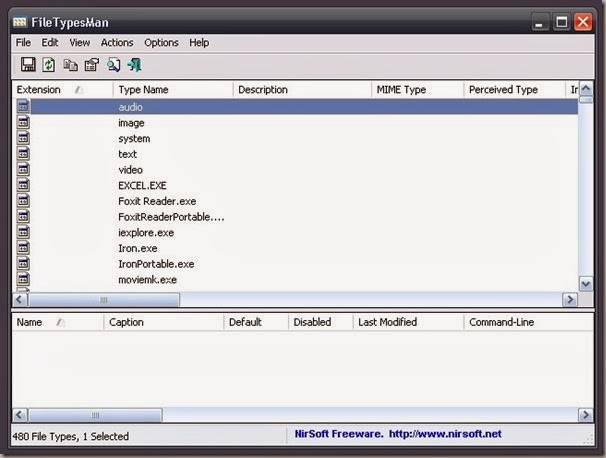Select the EXCEL.EXE type name

(142, 186)
